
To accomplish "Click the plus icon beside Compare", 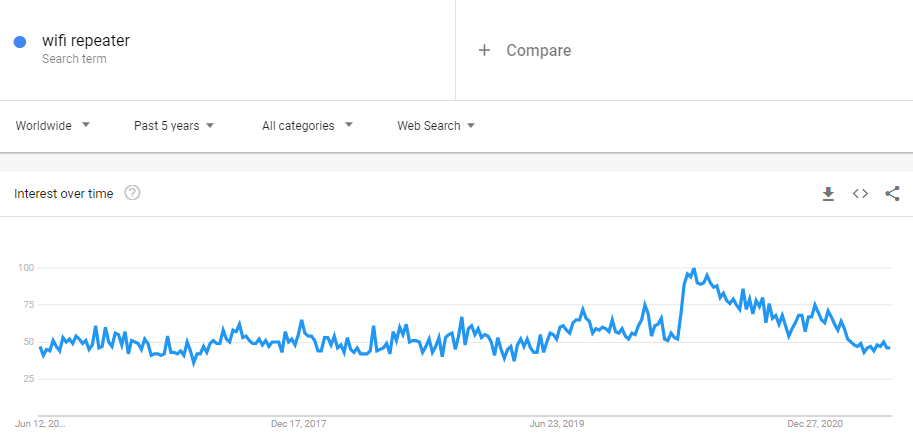I will pos(484,50).
